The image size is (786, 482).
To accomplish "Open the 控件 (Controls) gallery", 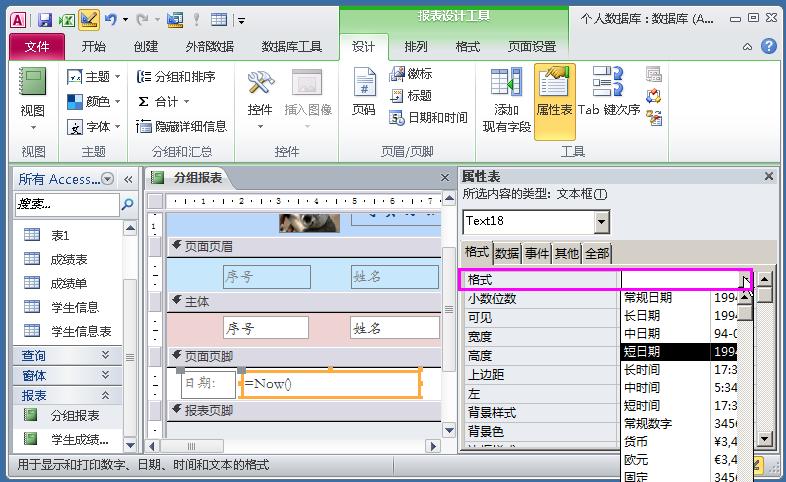I will (x=260, y=99).
